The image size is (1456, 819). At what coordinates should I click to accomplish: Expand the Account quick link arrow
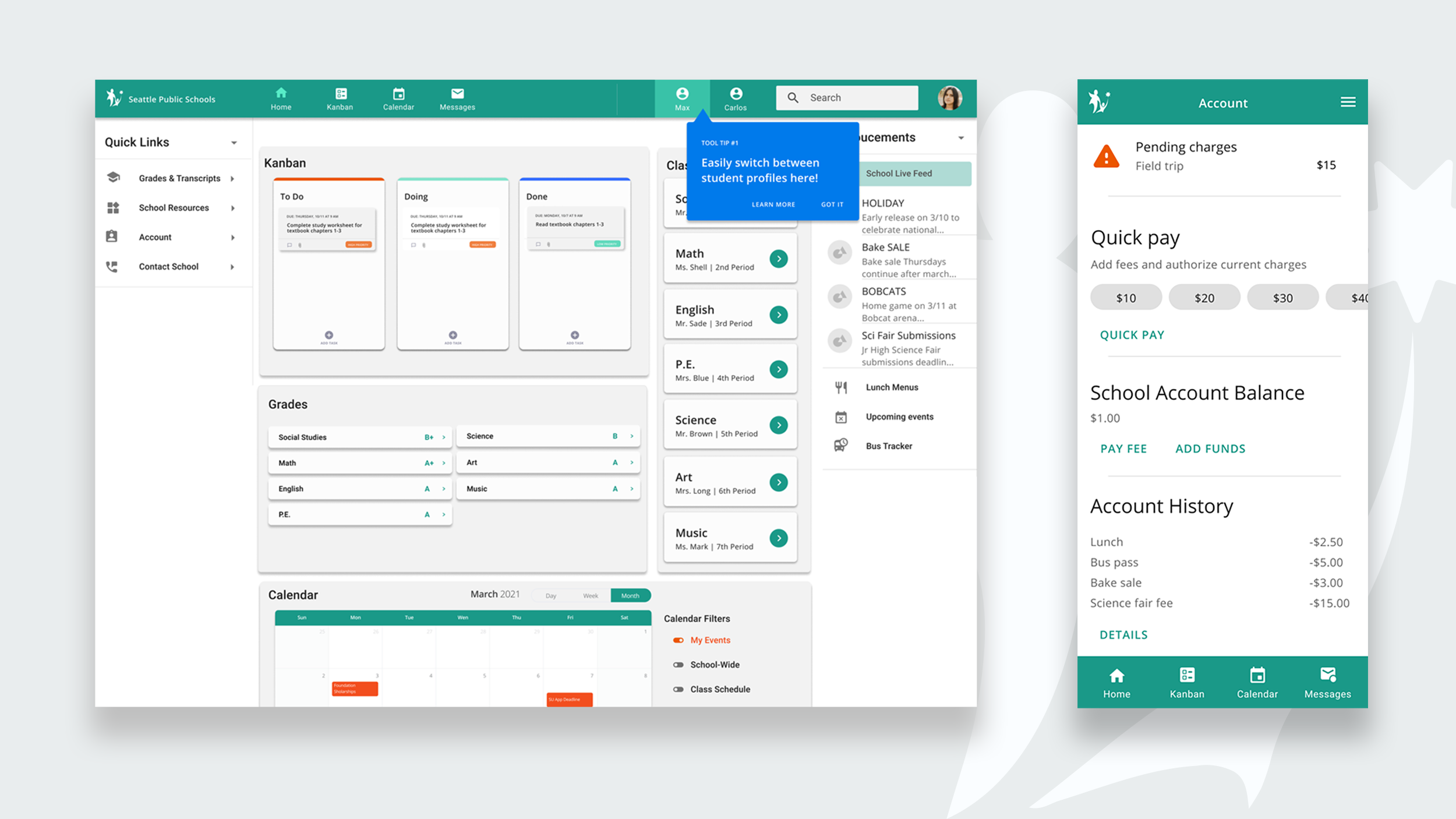pyautogui.click(x=232, y=238)
